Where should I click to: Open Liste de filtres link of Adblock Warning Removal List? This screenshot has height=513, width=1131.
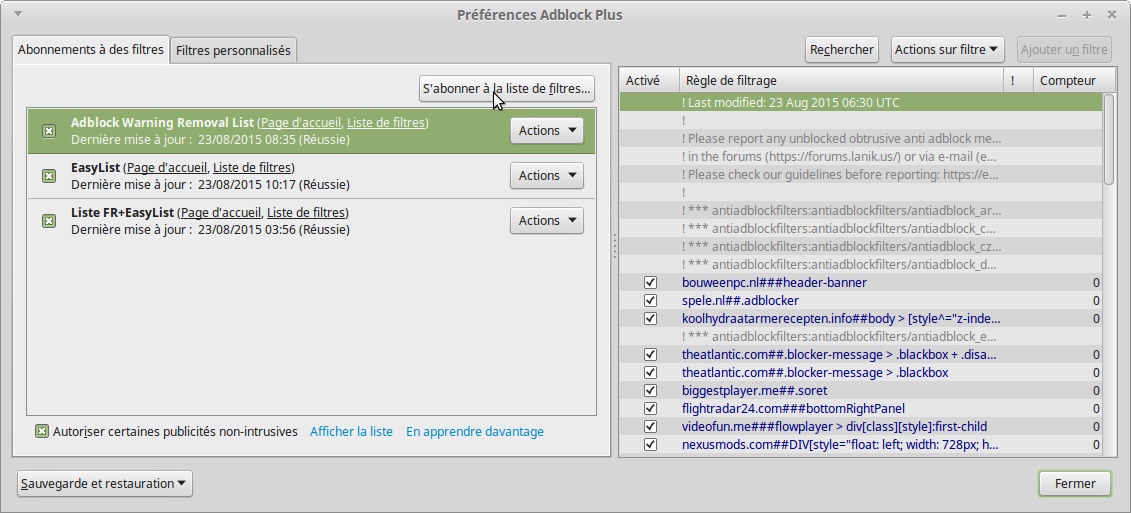(386, 123)
